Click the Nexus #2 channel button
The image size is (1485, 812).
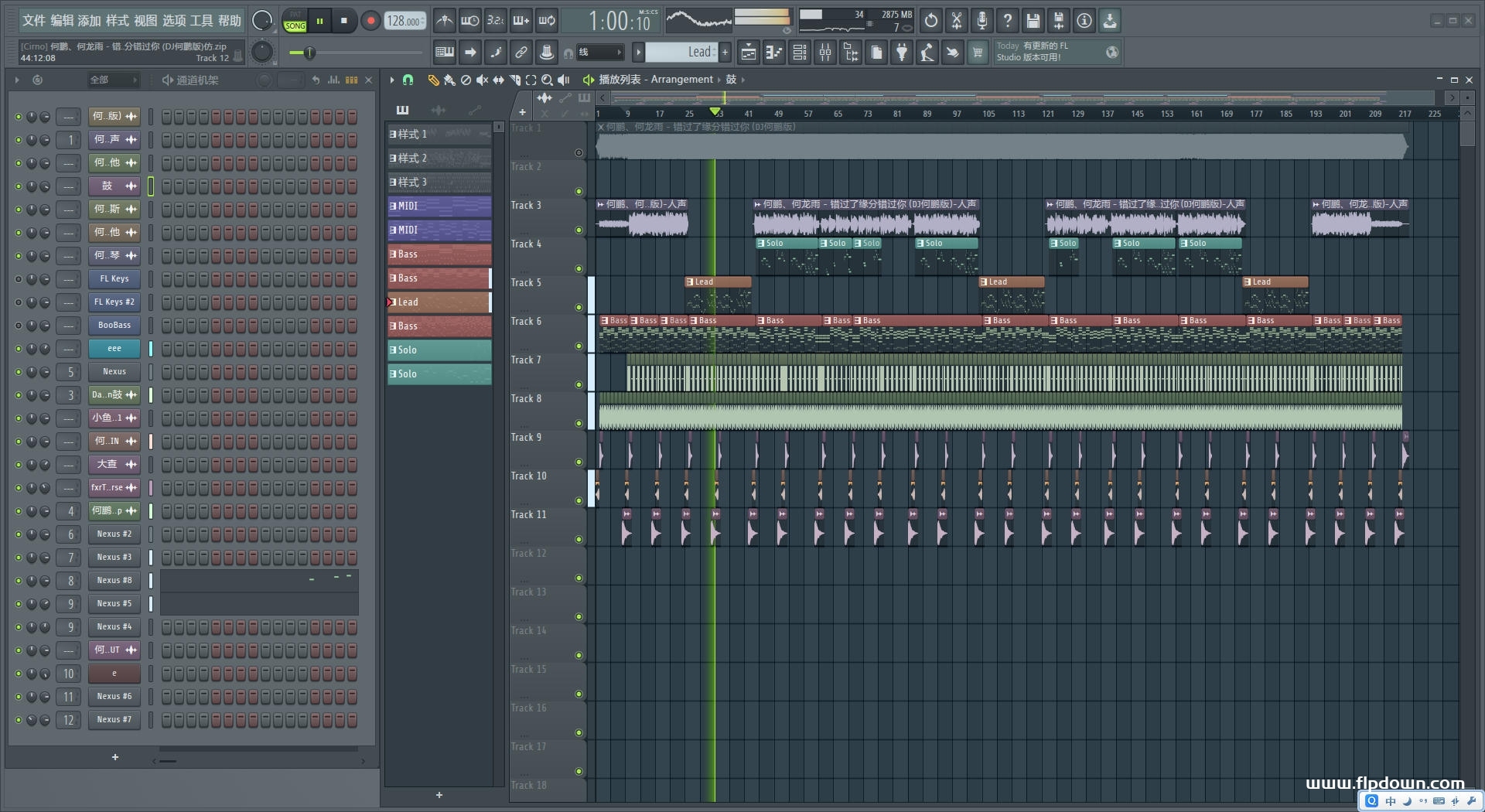click(114, 534)
